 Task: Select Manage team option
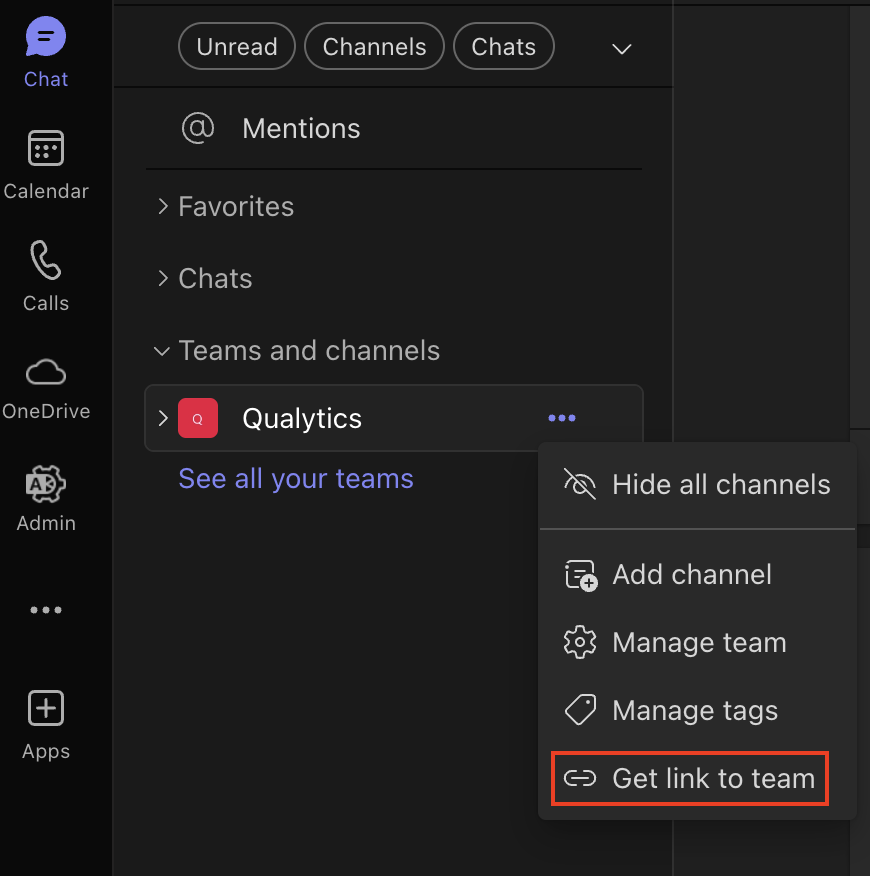[x=697, y=642]
